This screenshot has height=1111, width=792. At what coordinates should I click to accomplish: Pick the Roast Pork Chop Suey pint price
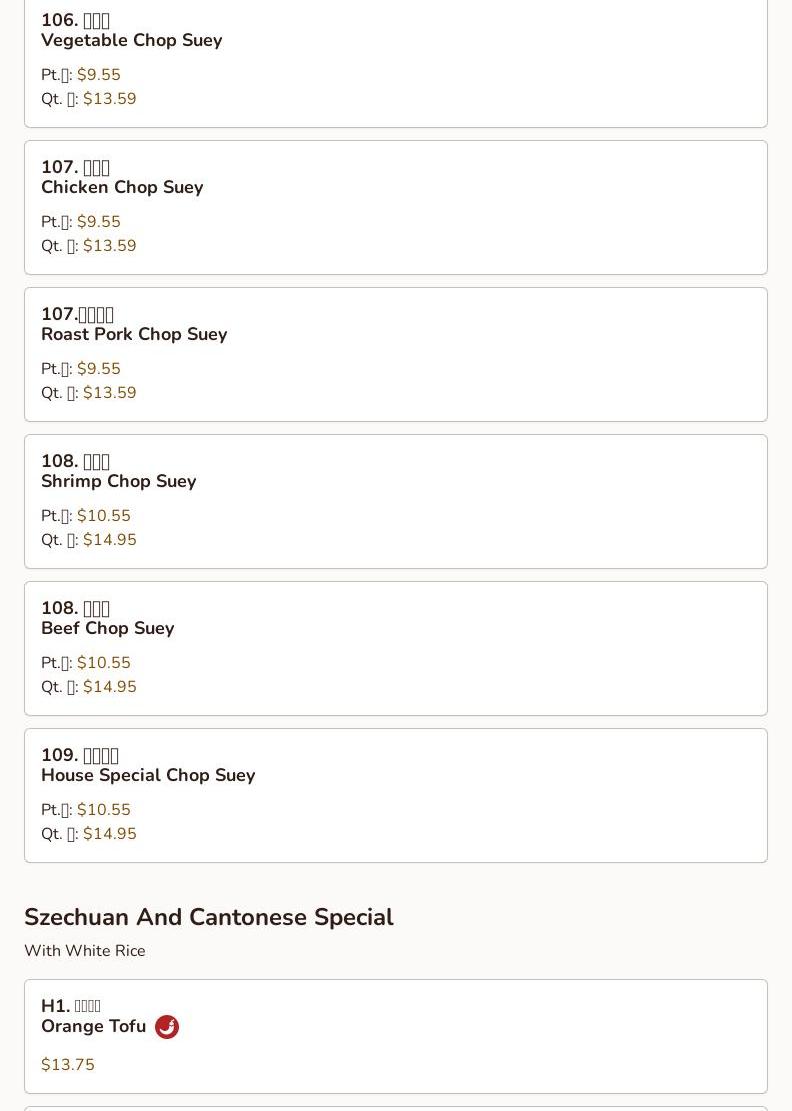(98, 368)
